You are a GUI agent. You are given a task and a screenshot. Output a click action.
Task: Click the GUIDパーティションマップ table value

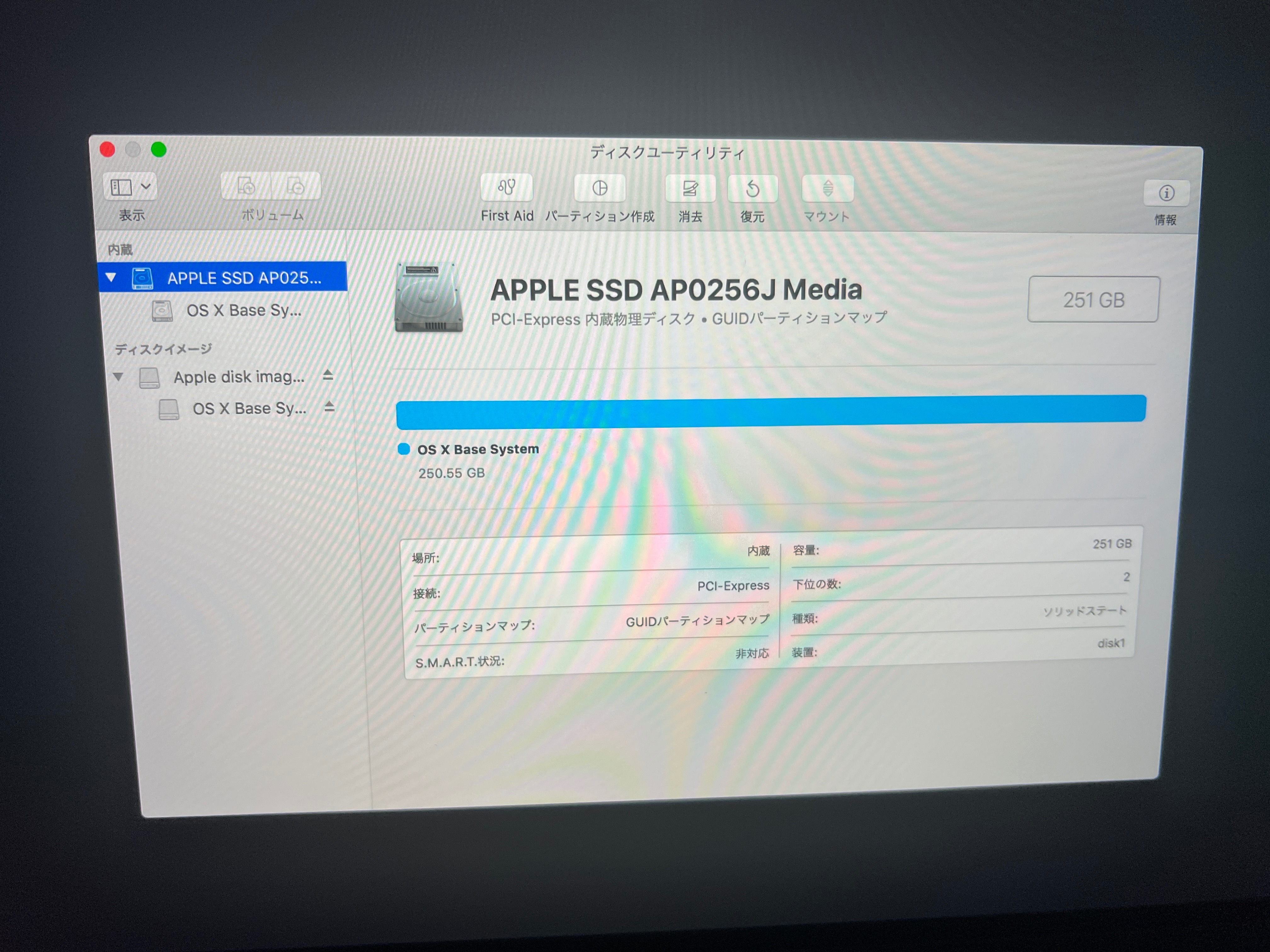tap(698, 621)
